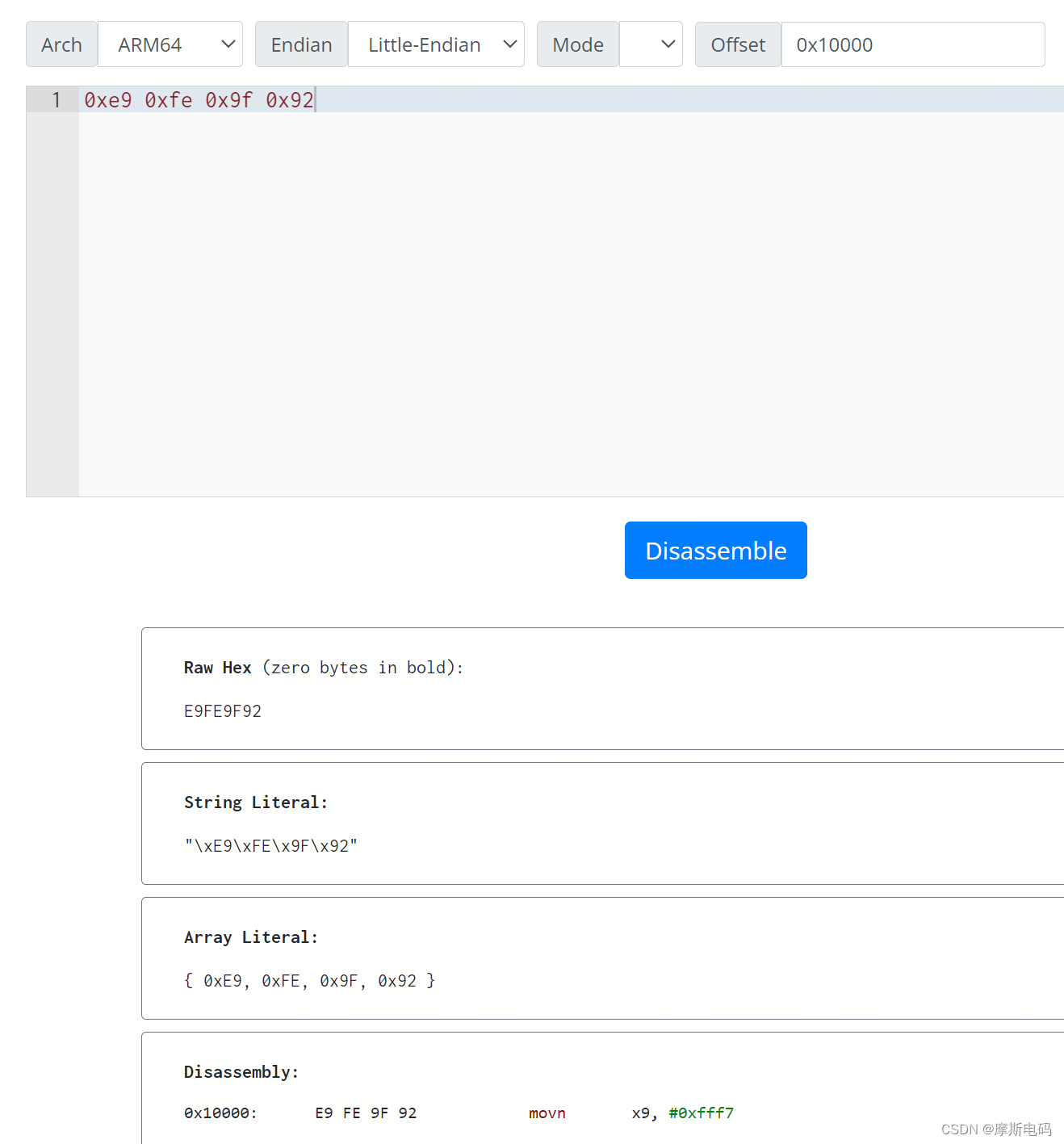The width and height of the screenshot is (1064, 1144).
Task: Click the Offset label
Action: point(738,44)
